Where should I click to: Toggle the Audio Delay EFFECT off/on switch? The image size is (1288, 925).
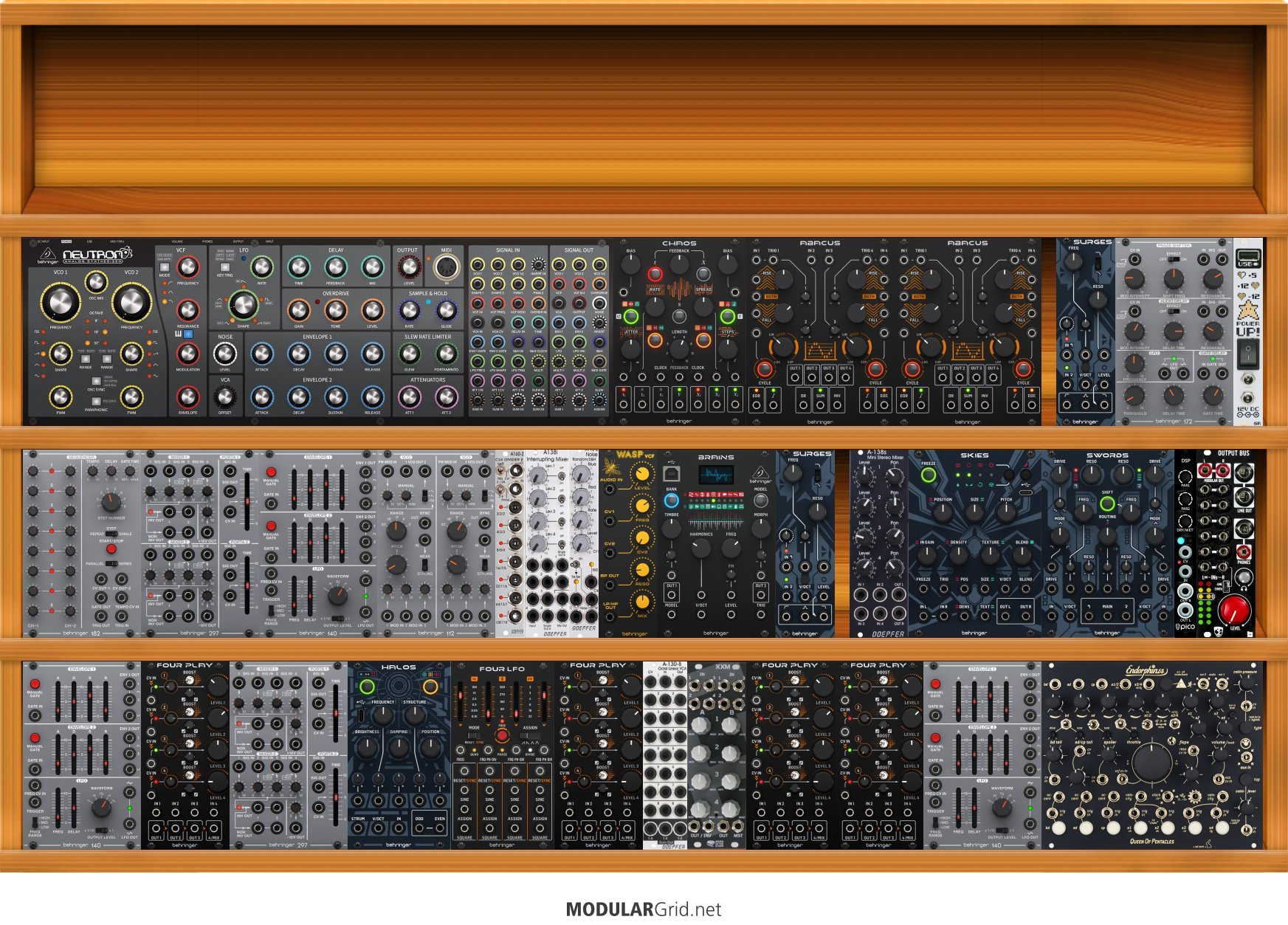tap(1174, 311)
